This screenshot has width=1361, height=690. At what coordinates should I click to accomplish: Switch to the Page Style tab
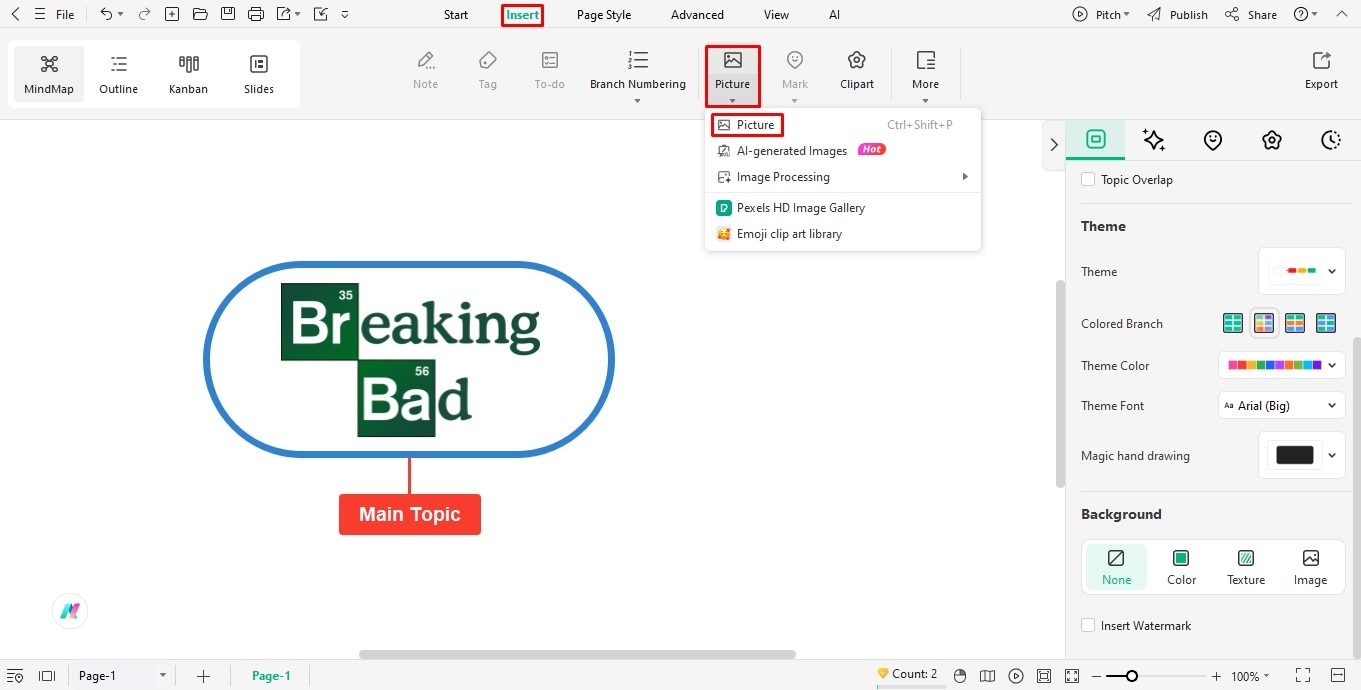click(x=604, y=15)
